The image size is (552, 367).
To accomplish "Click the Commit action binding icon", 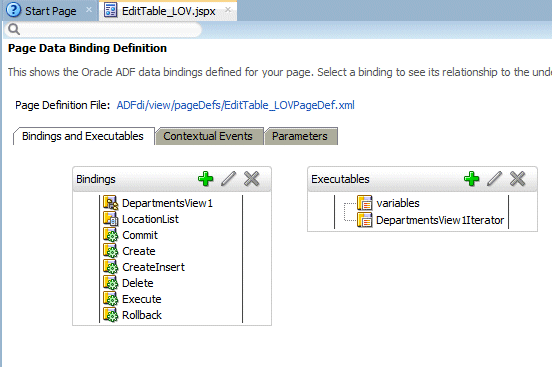I will pos(111,235).
